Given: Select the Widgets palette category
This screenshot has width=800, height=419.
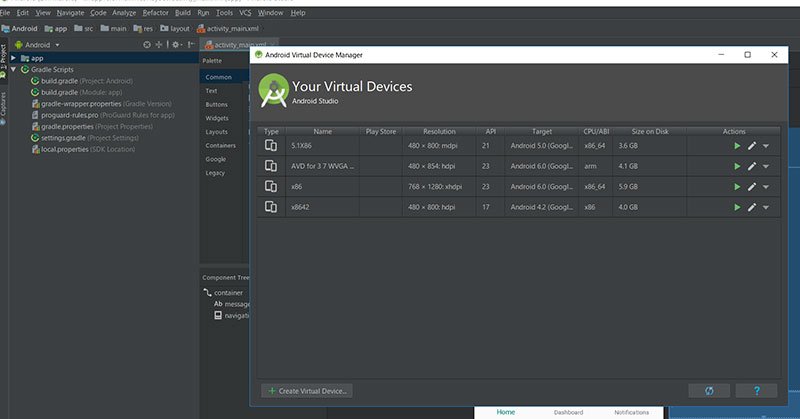Looking at the screenshot, I should click(x=217, y=118).
